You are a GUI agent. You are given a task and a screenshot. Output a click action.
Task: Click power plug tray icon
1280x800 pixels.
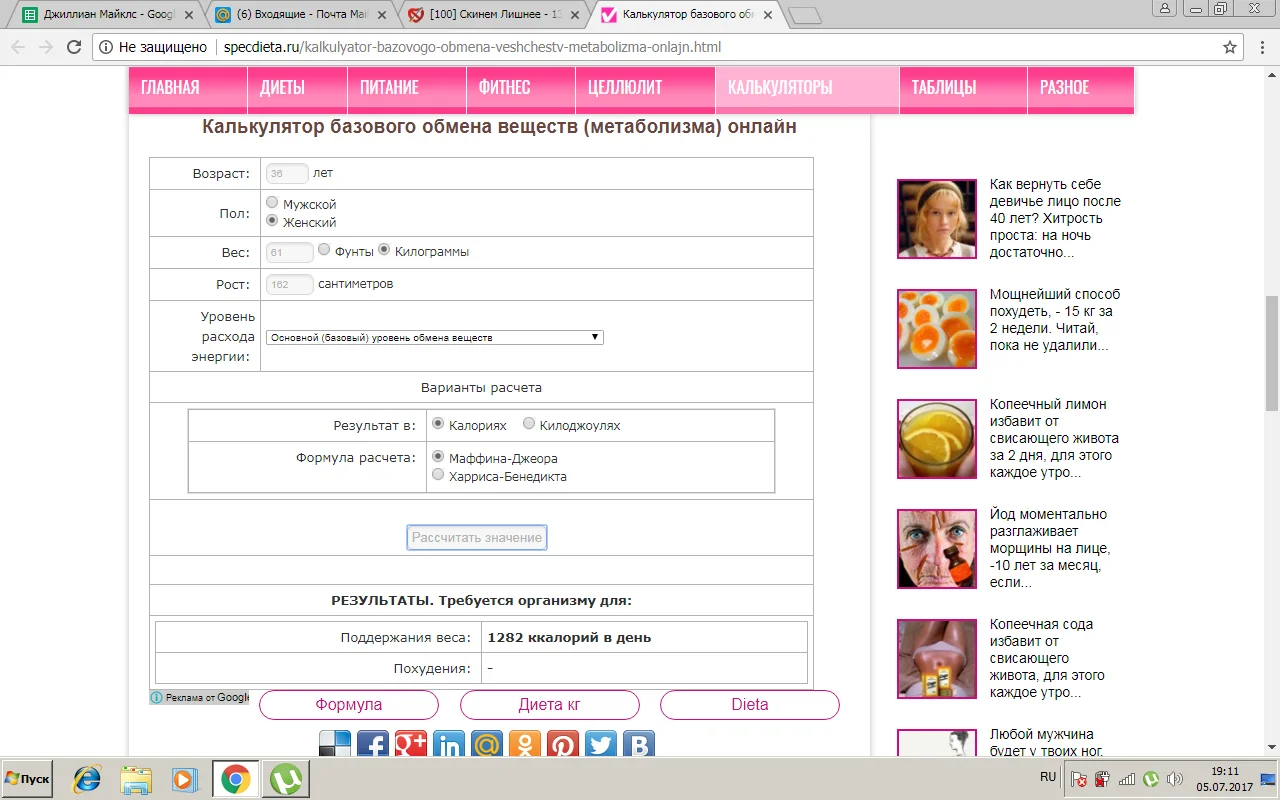(1103, 779)
